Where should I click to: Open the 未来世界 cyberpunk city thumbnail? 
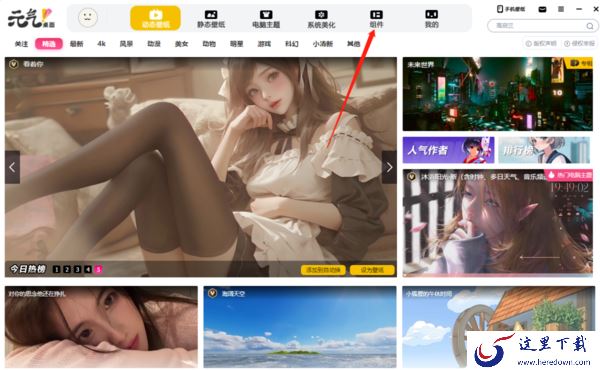click(497, 94)
